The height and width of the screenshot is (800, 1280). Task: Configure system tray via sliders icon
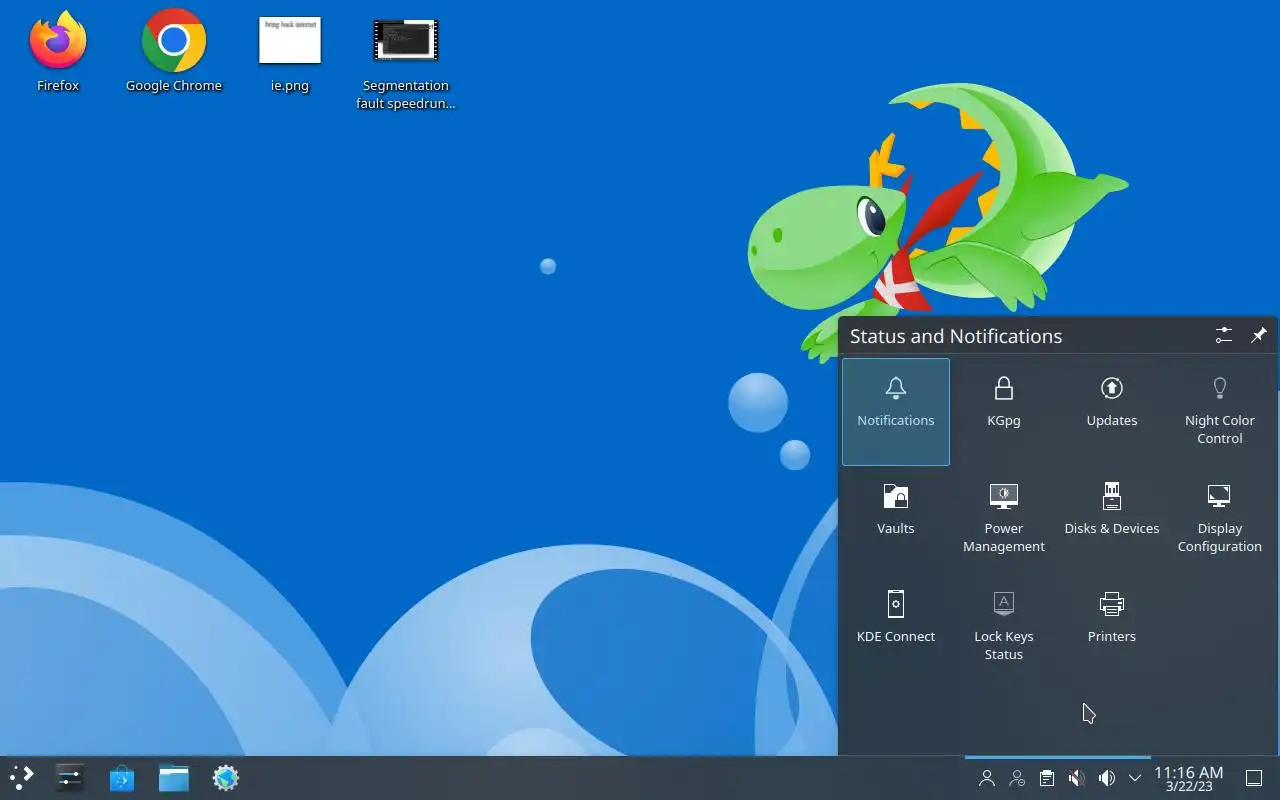click(1224, 336)
